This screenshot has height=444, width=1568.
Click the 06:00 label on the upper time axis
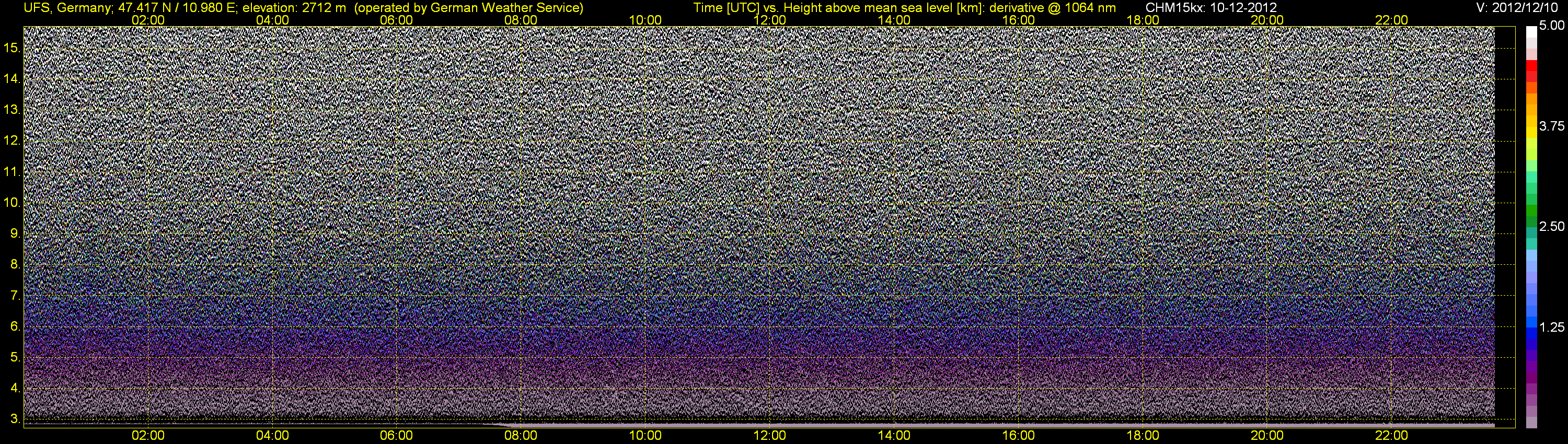coord(396,20)
